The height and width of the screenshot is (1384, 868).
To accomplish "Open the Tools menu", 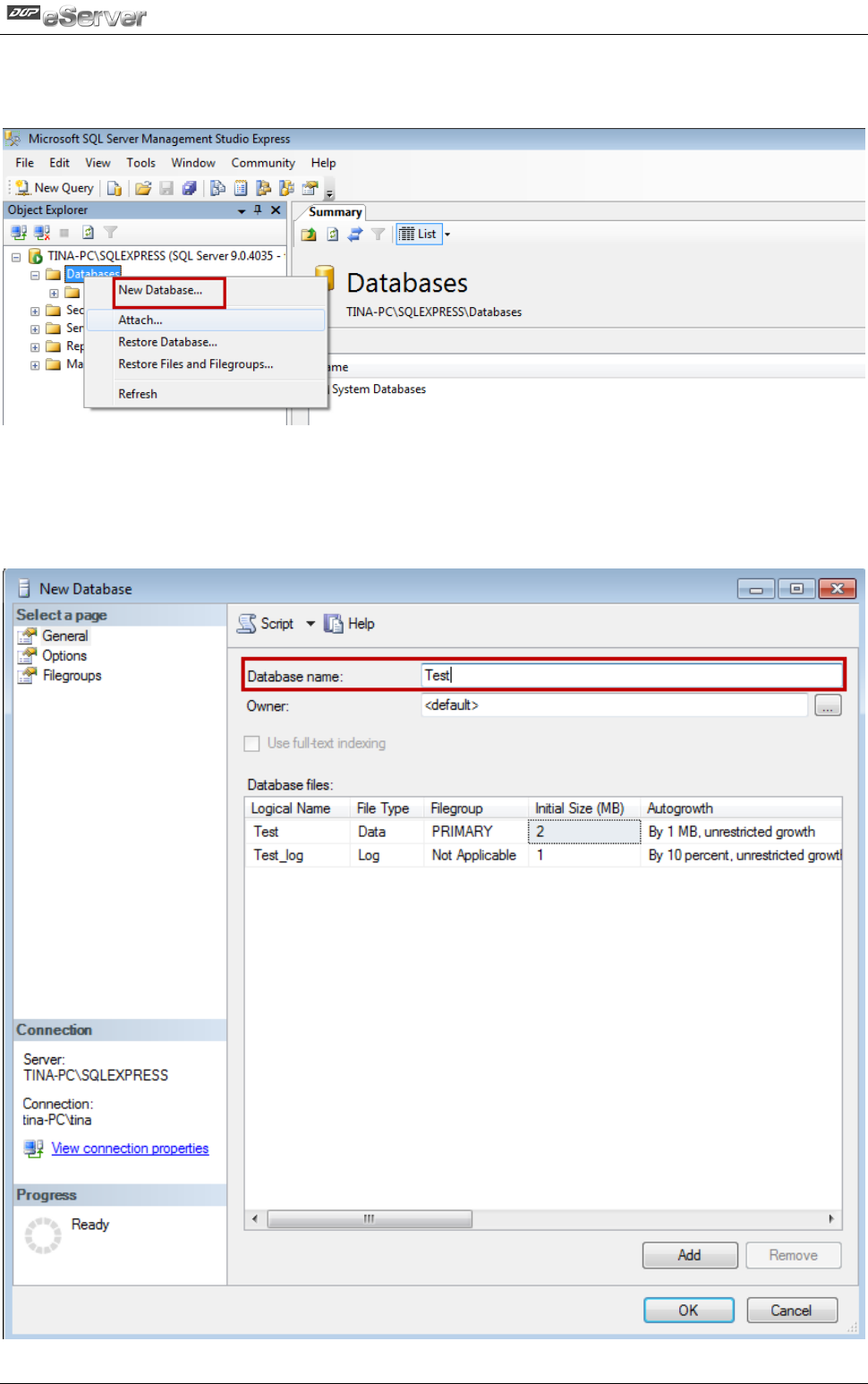I will point(141,163).
